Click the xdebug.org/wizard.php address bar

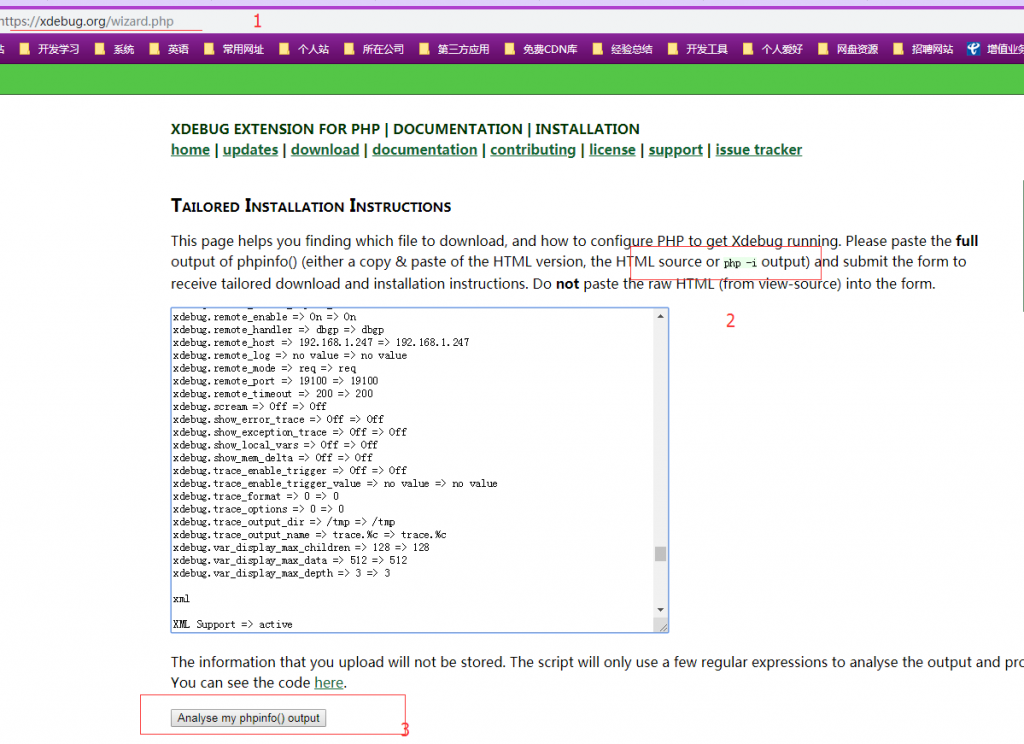tap(87, 21)
